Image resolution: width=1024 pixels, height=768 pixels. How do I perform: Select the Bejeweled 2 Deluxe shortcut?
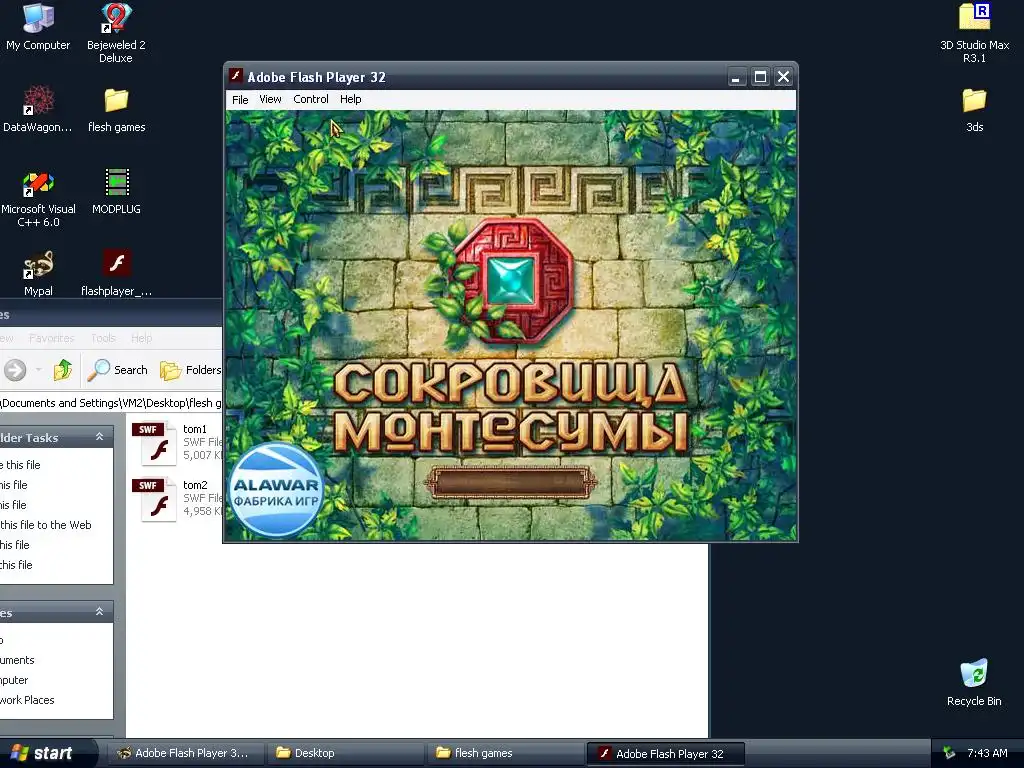tap(116, 31)
